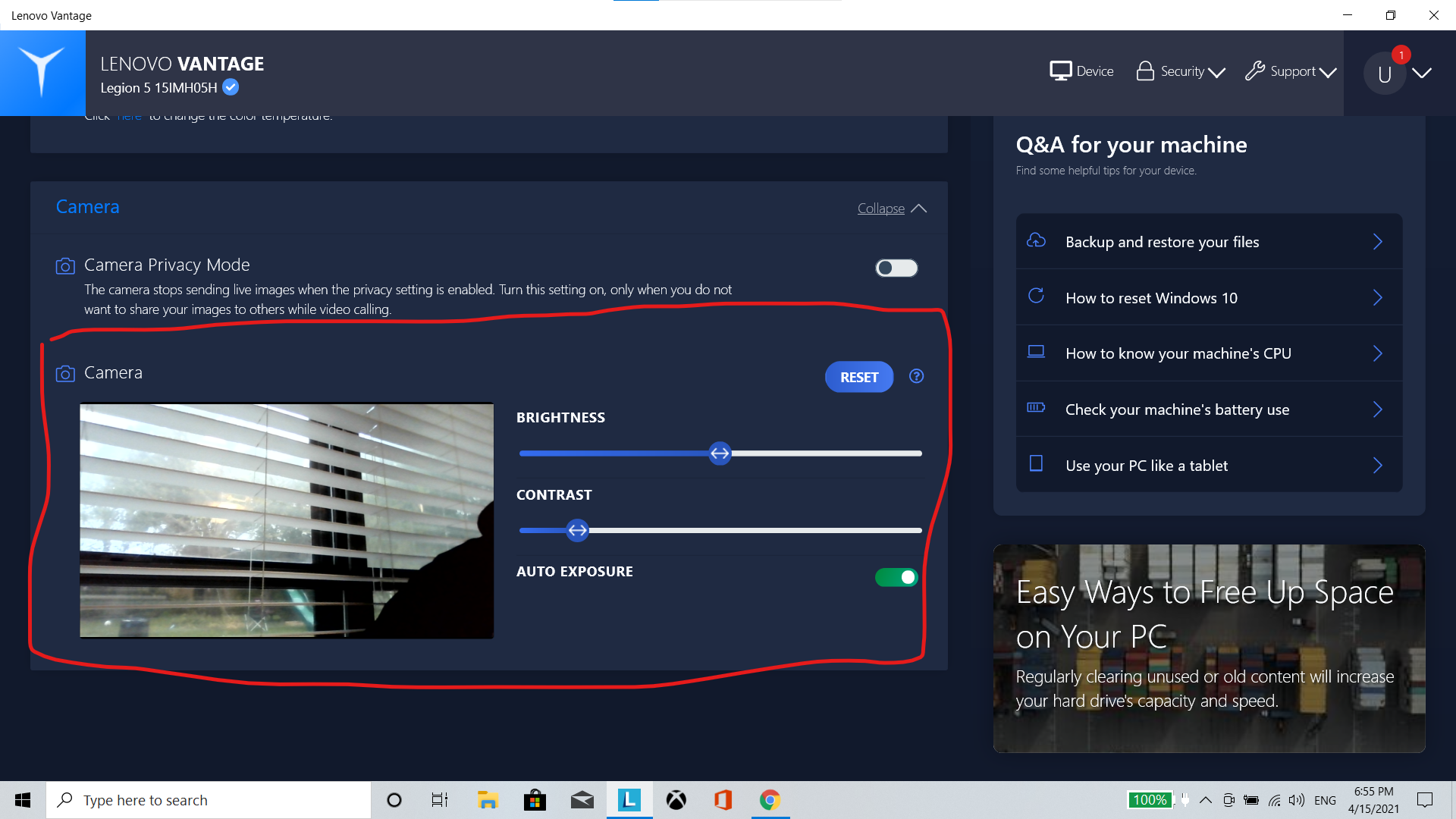
Task: Open the Support dropdown menu
Action: pyautogui.click(x=1291, y=71)
